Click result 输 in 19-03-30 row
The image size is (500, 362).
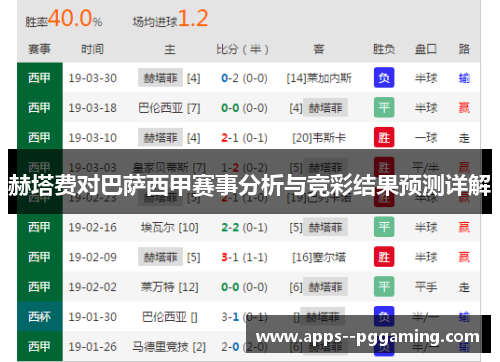click(464, 78)
